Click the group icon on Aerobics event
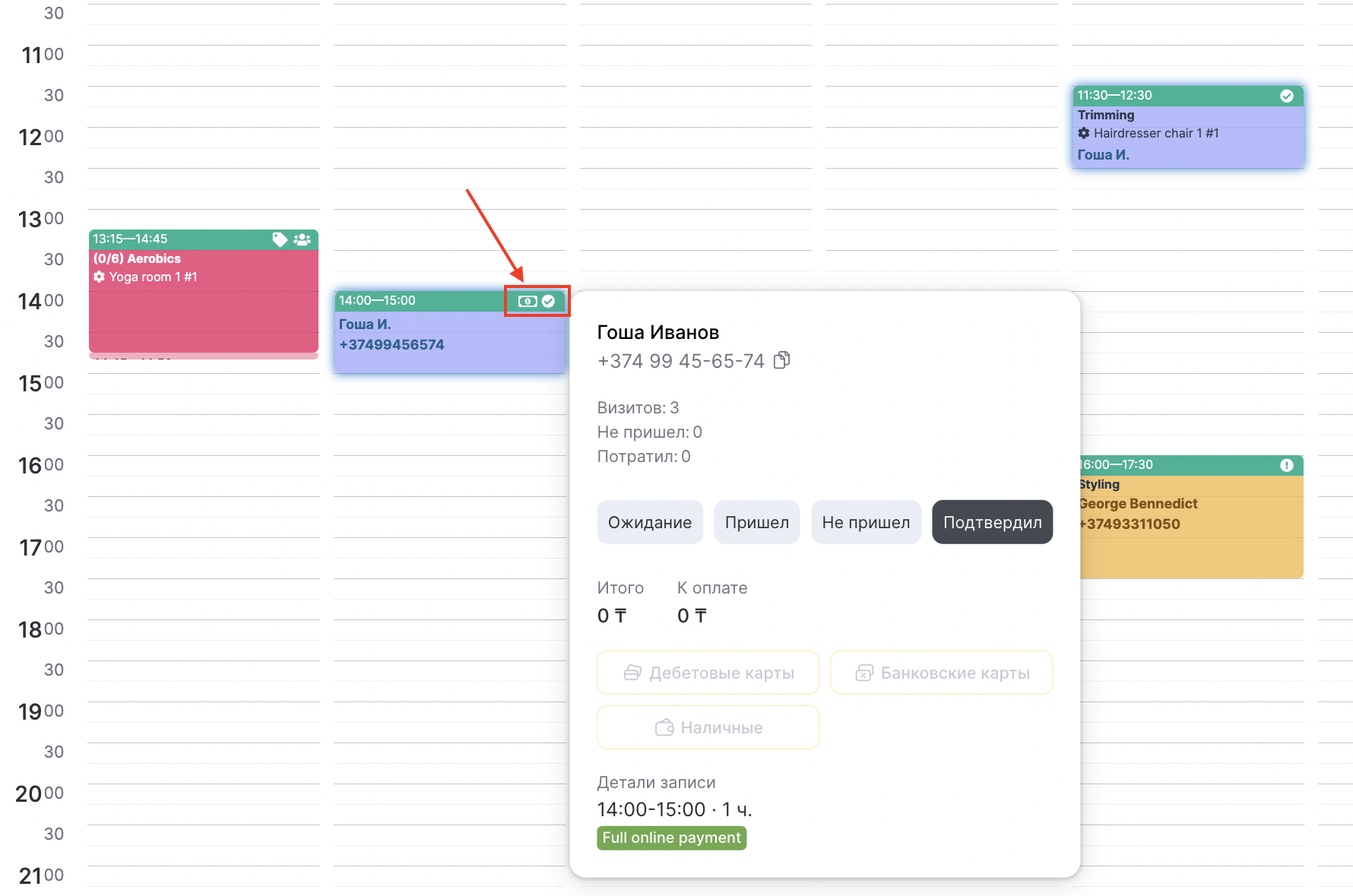The width and height of the screenshot is (1353, 896). coord(303,239)
